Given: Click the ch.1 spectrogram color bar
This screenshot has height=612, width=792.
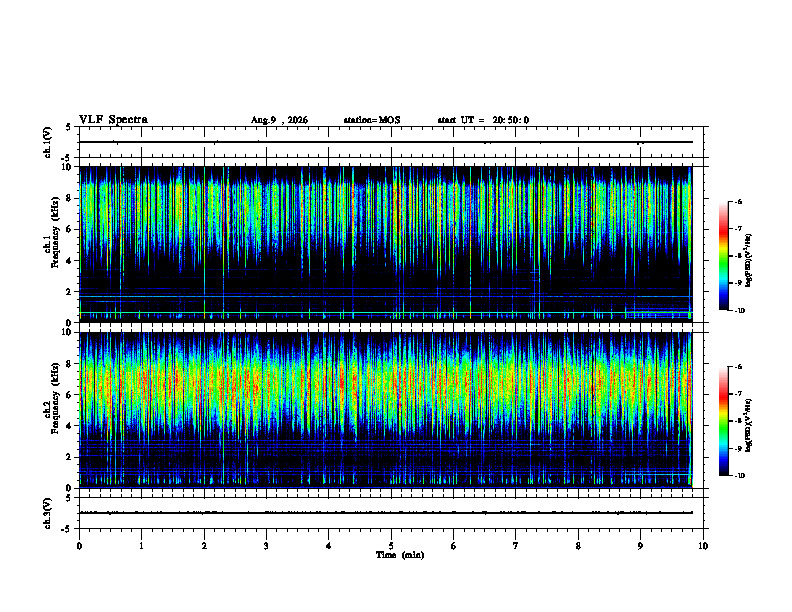Looking at the screenshot, I should [724, 256].
